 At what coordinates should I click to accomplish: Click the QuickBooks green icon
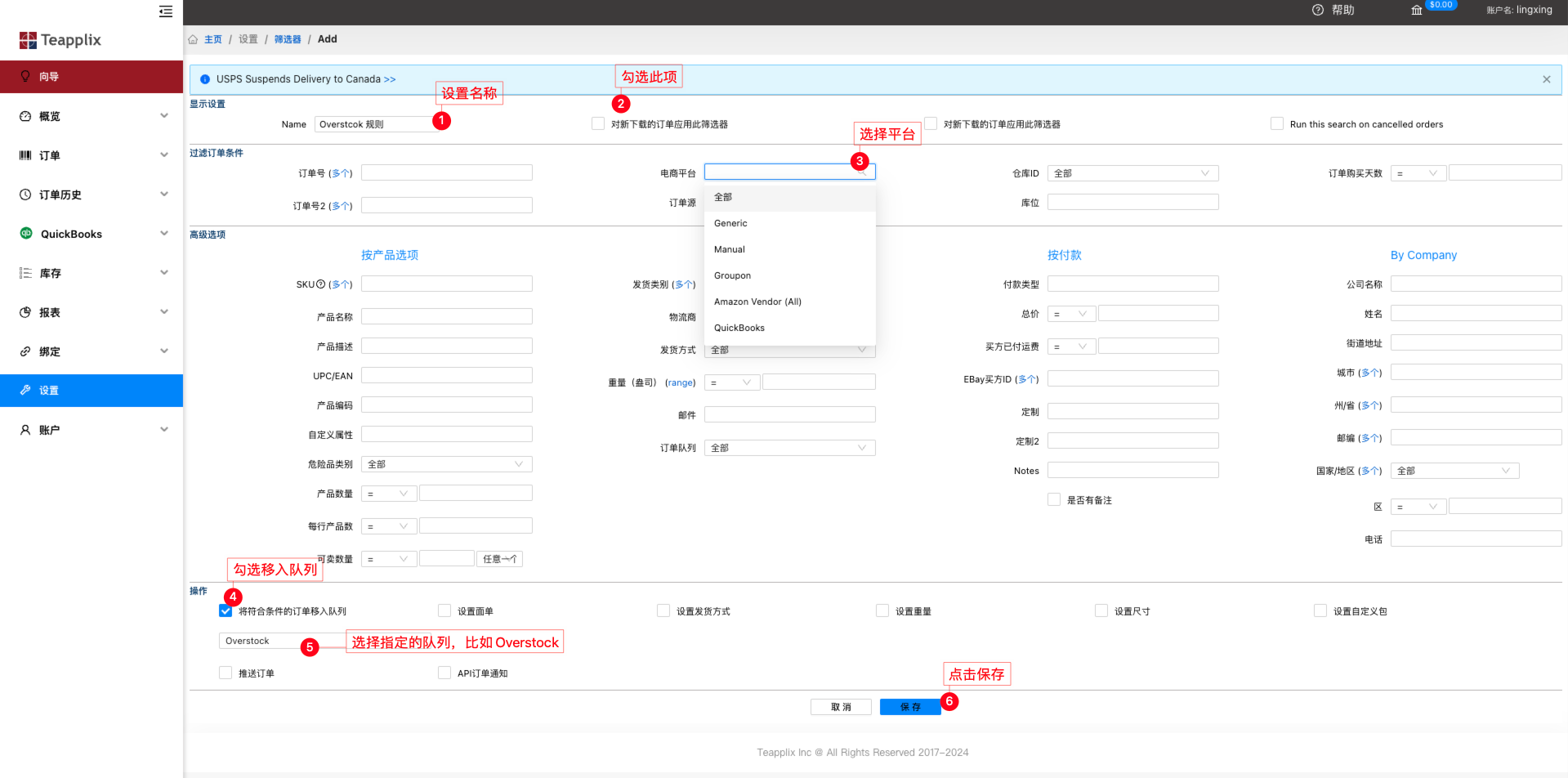click(26, 233)
